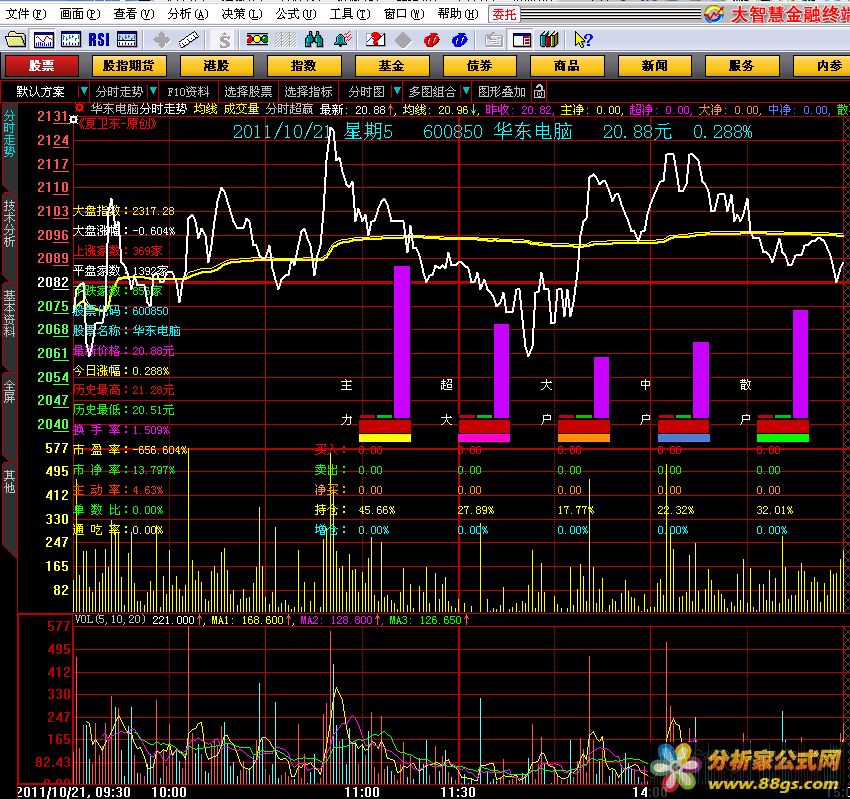Select the 商品 category button
Viewport: 850px width, 799px height.
566,66
